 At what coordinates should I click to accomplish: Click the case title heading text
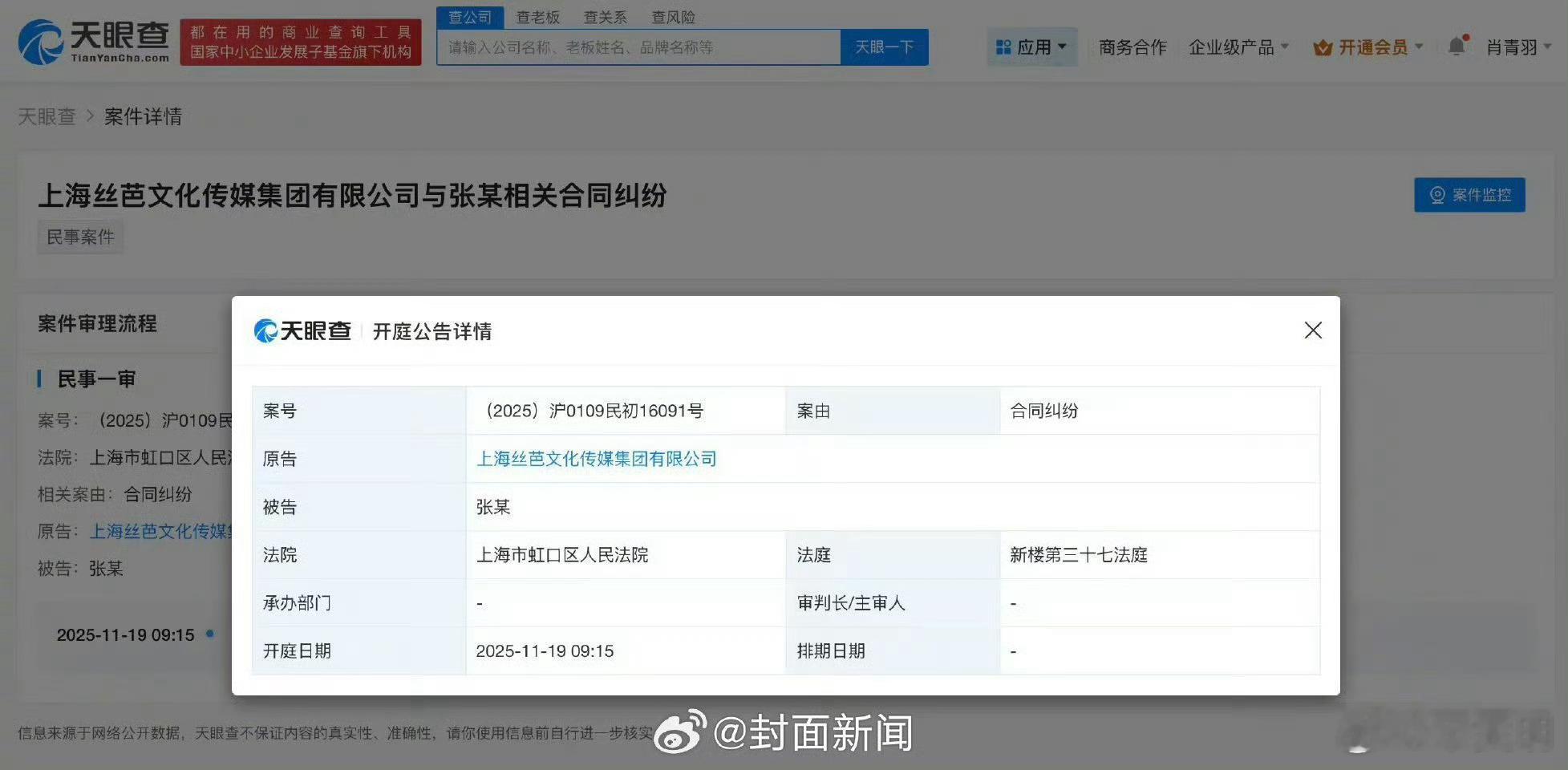(x=352, y=196)
